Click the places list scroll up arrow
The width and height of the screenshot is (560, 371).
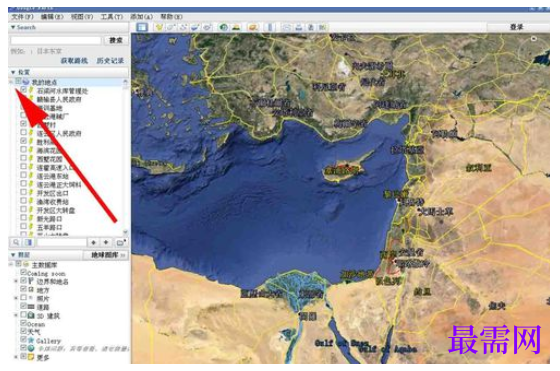125,82
